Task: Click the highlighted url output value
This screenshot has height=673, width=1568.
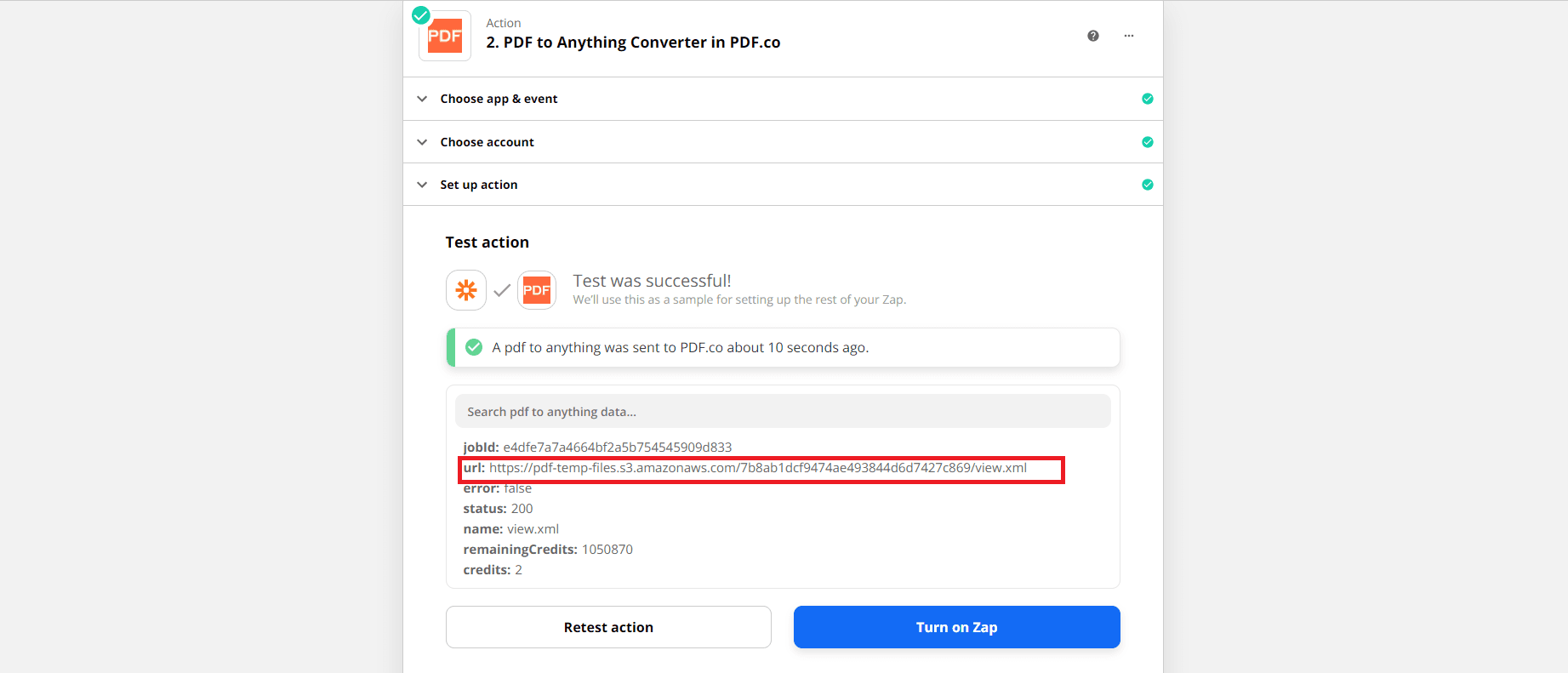Action: pyautogui.click(x=757, y=468)
